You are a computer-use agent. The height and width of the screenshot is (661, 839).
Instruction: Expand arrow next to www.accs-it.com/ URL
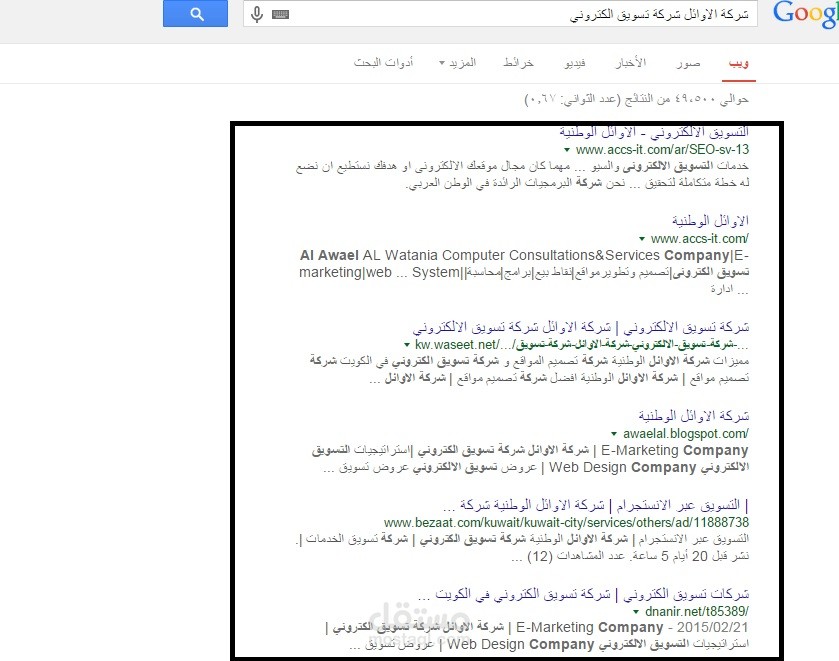click(642, 239)
